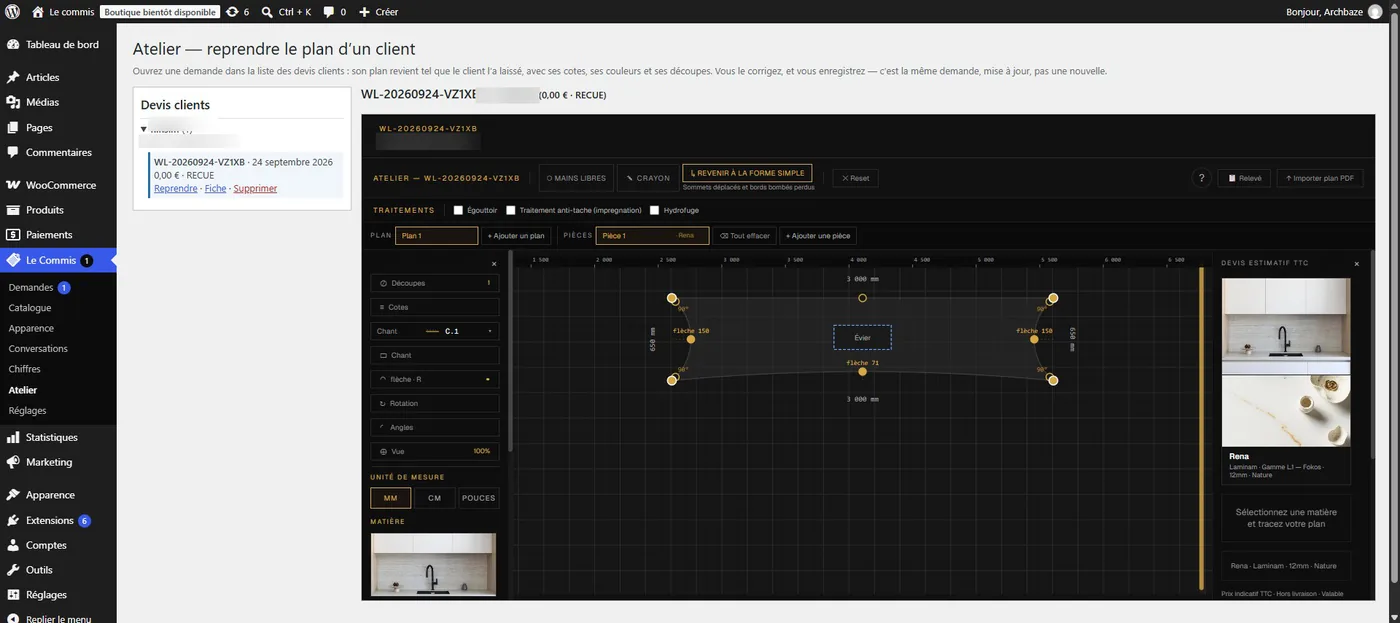1400x623 pixels.
Task: Close the left tools panel
Action: coord(494,263)
